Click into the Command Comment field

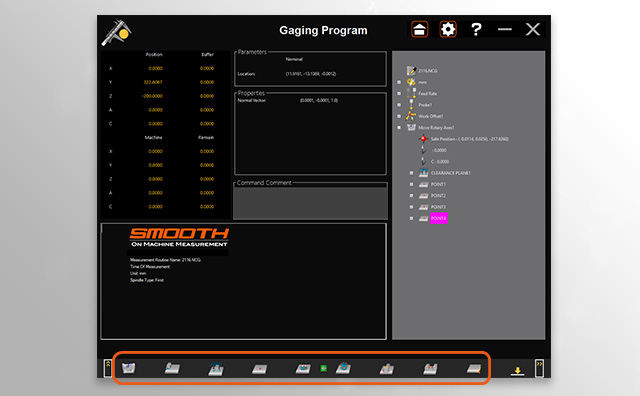tap(310, 203)
